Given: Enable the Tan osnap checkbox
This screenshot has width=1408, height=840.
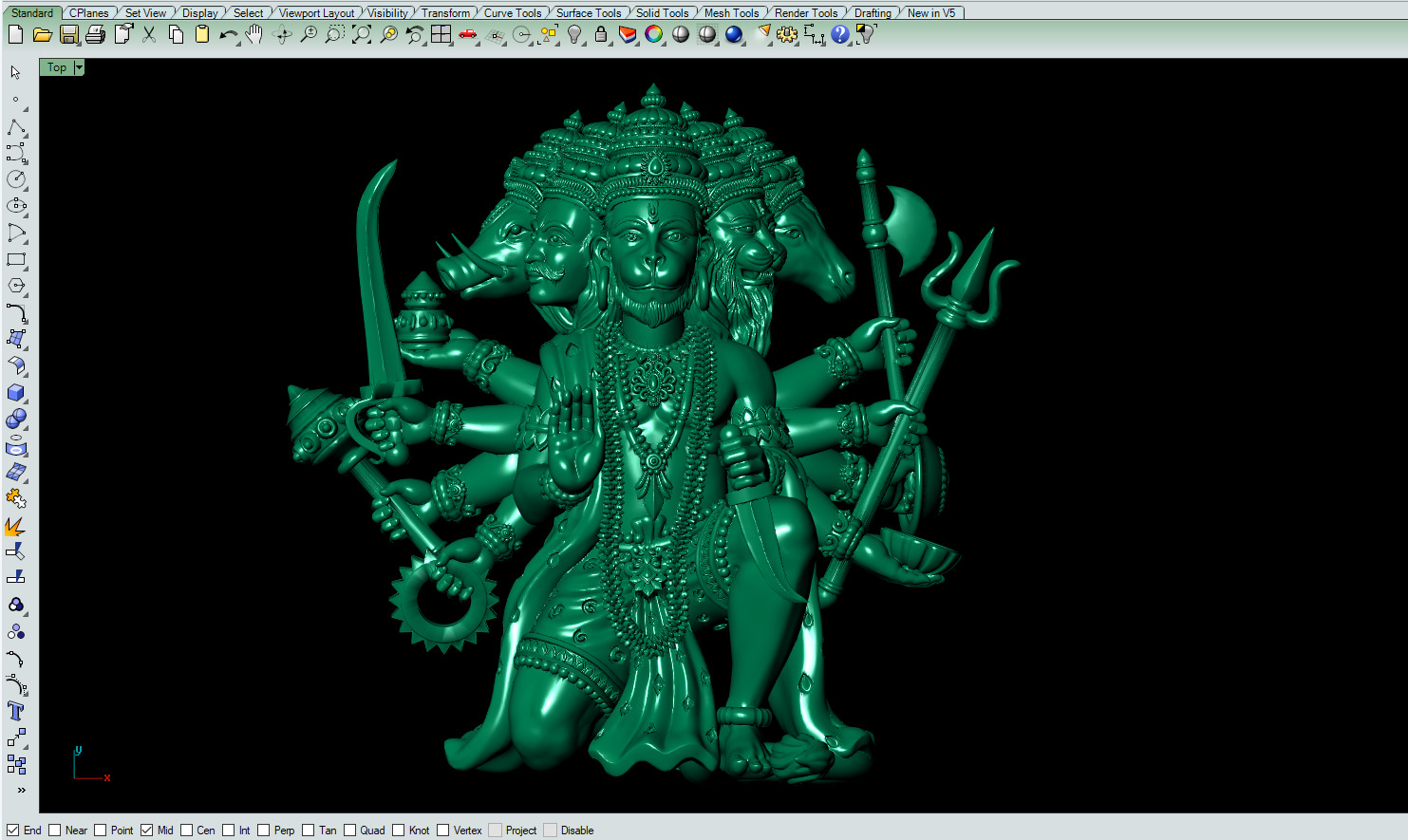Looking at the screenshot, I should tap(309, 831).
